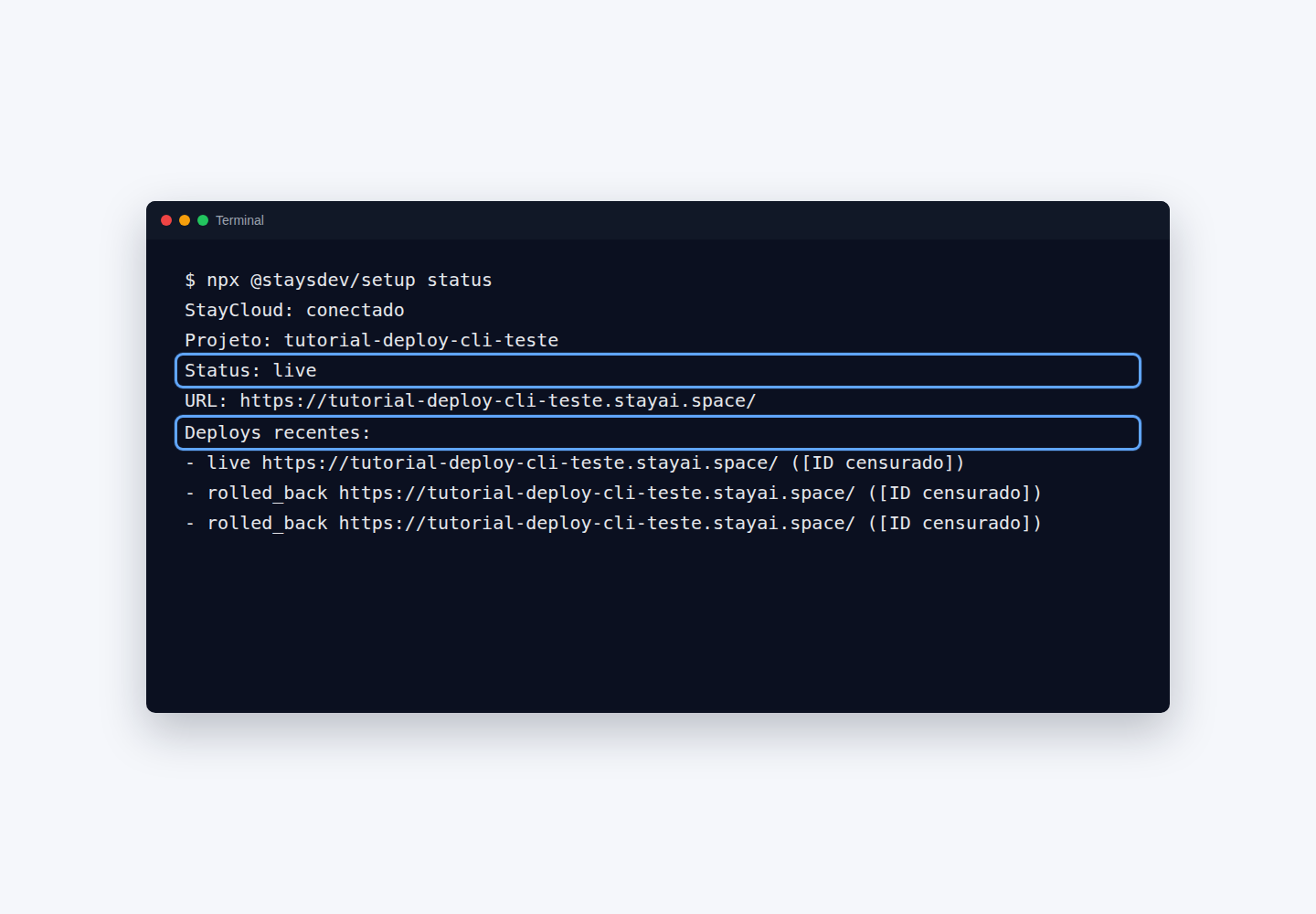Click the red close dot
The height and width of the screenshot is (914, 1316).
(166, 220)
